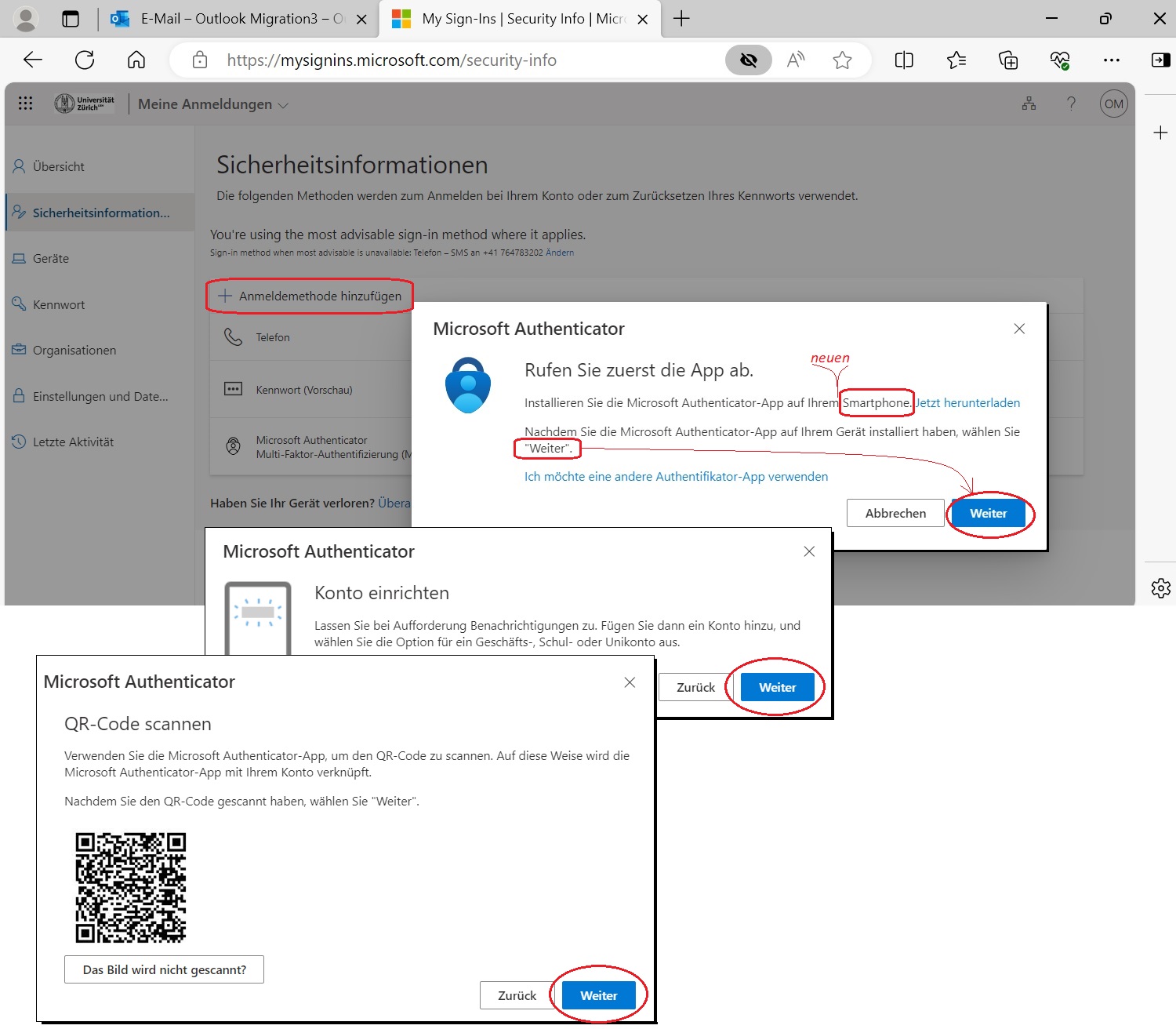Open the Read aloud icon
This screenshot has height=1029, width=1176.
pos(796,60)
